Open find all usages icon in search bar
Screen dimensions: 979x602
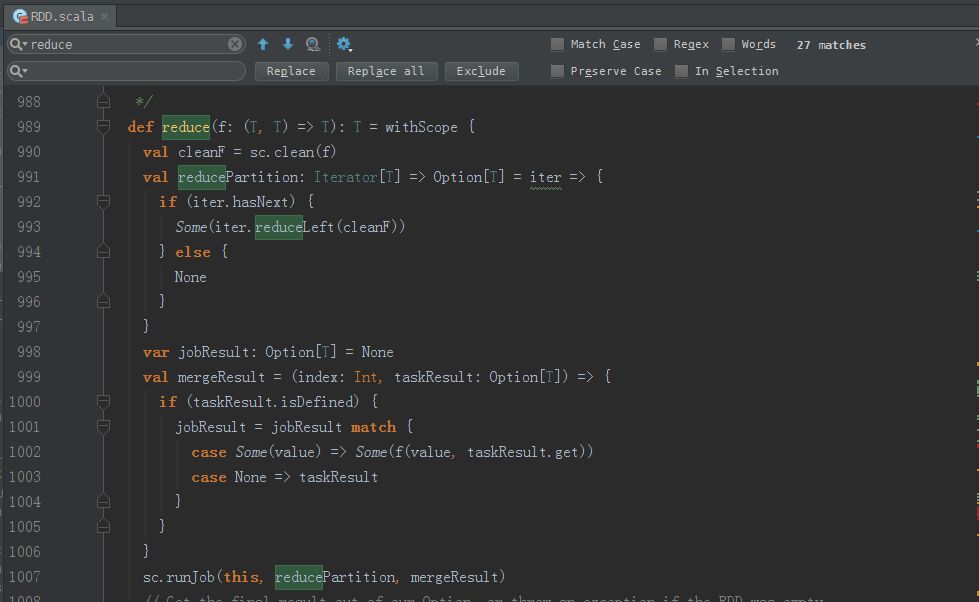tap(313, 44)
